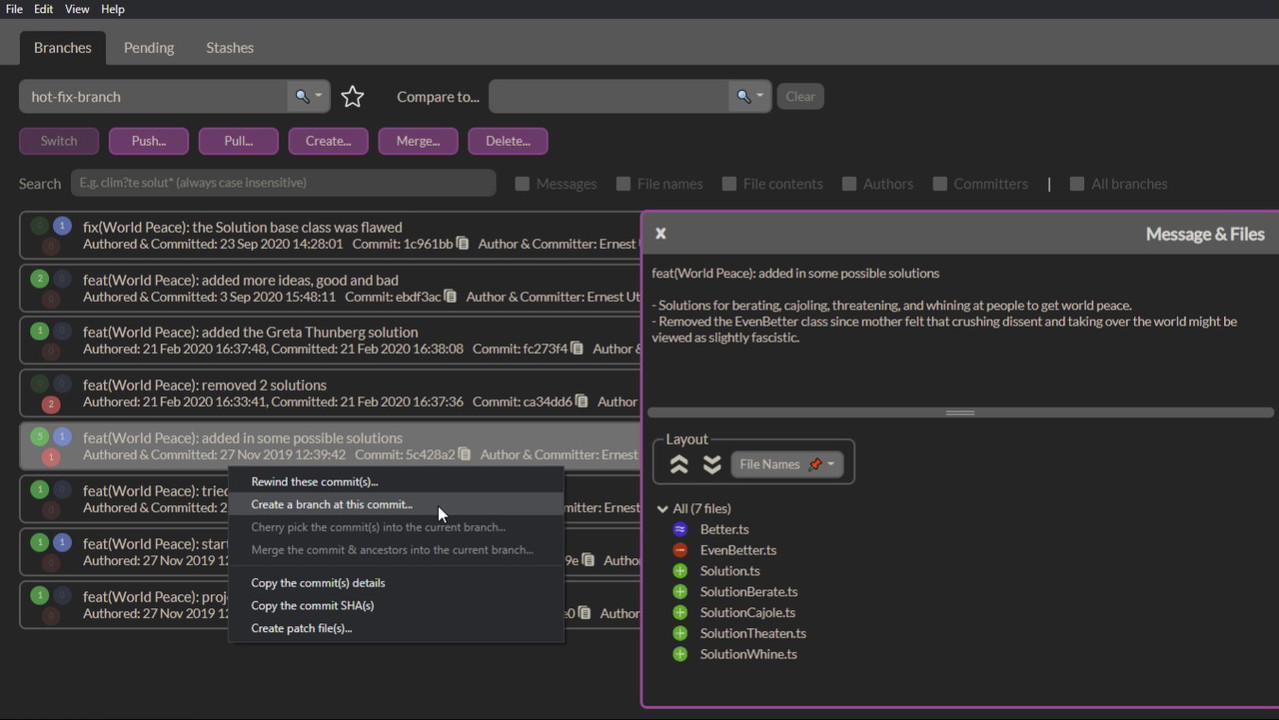Click the Push... button
The image size is (1279, 720).
[149, 141]
